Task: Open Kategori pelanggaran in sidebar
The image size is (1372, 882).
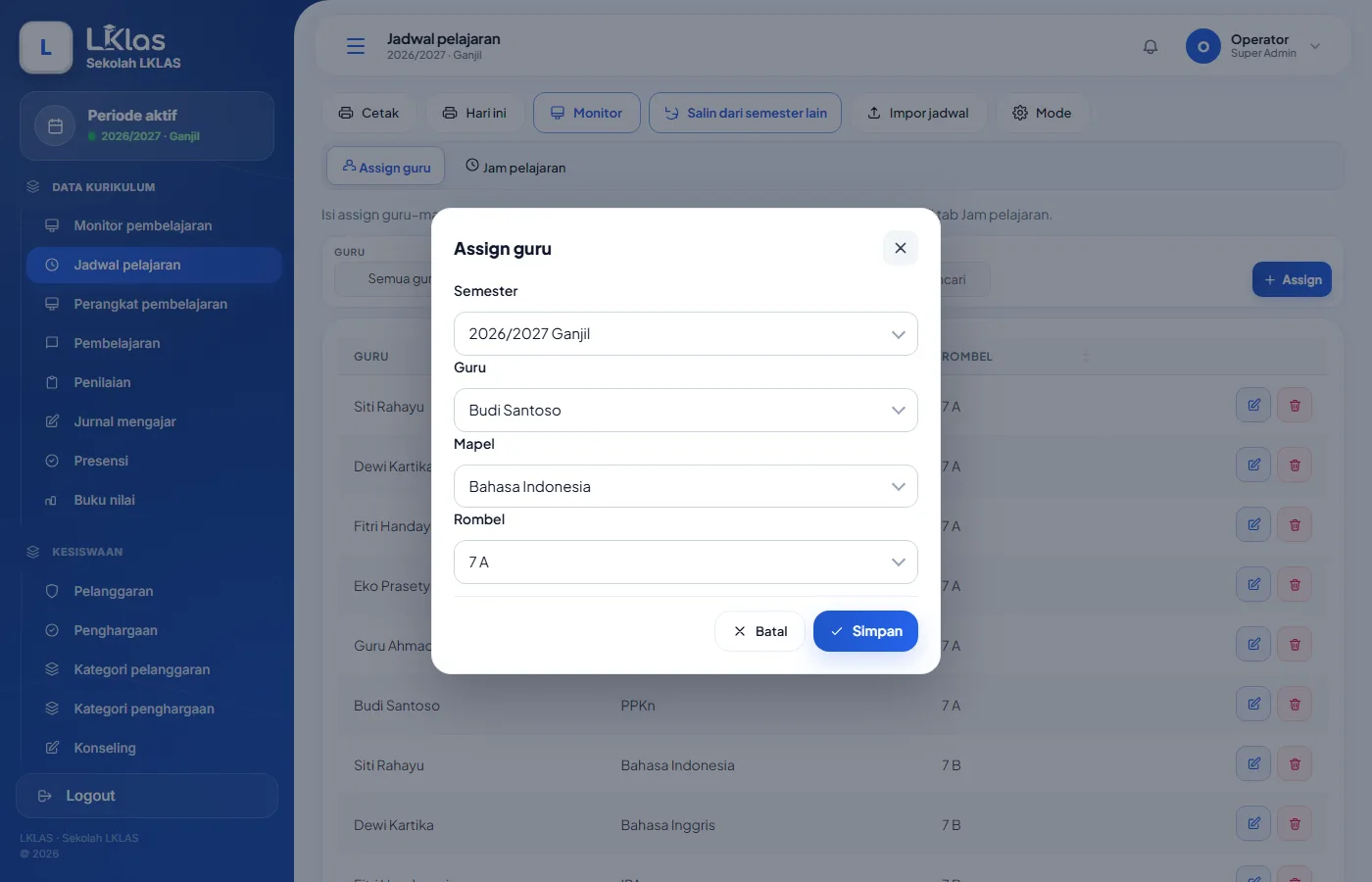Action: tap(154, 669)
